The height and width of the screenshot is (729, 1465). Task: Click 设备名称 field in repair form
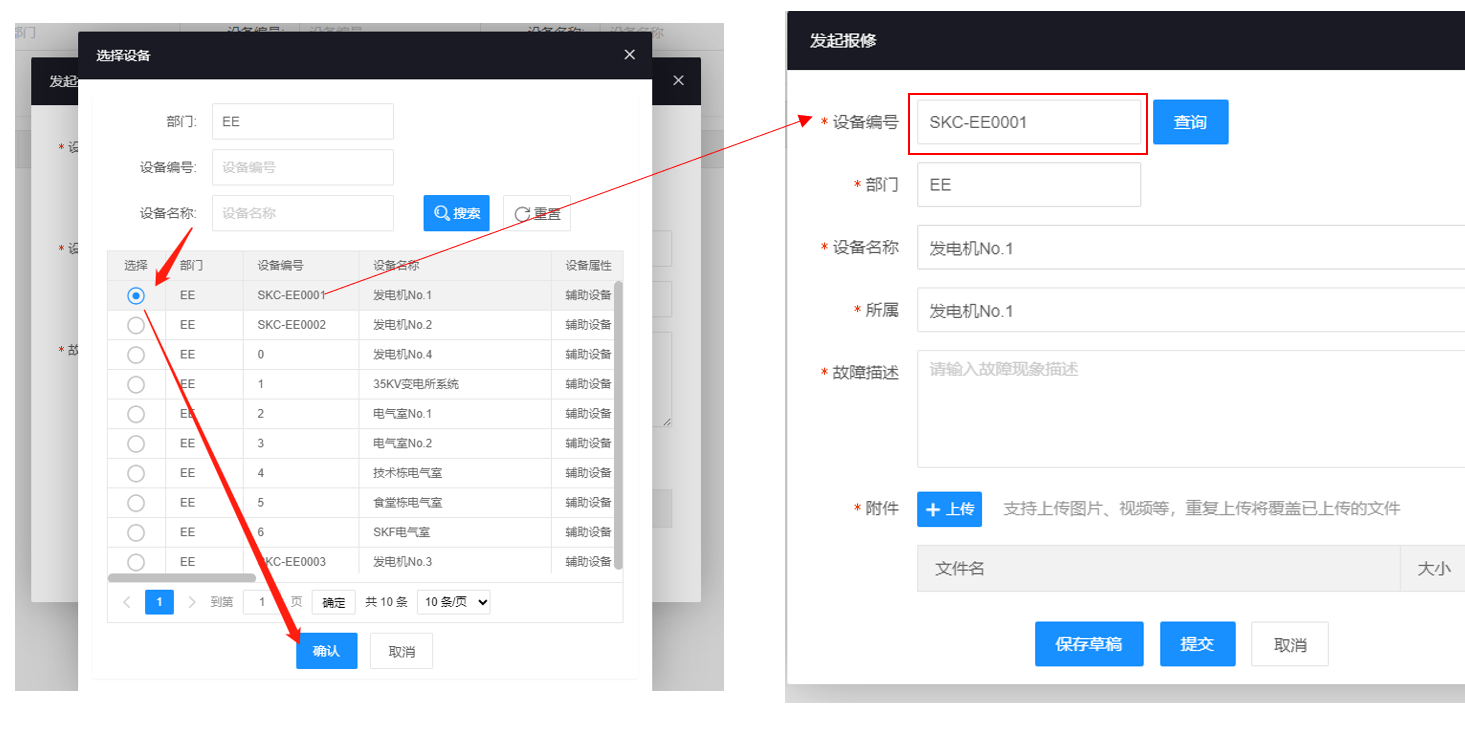[x=1191, y=247]
